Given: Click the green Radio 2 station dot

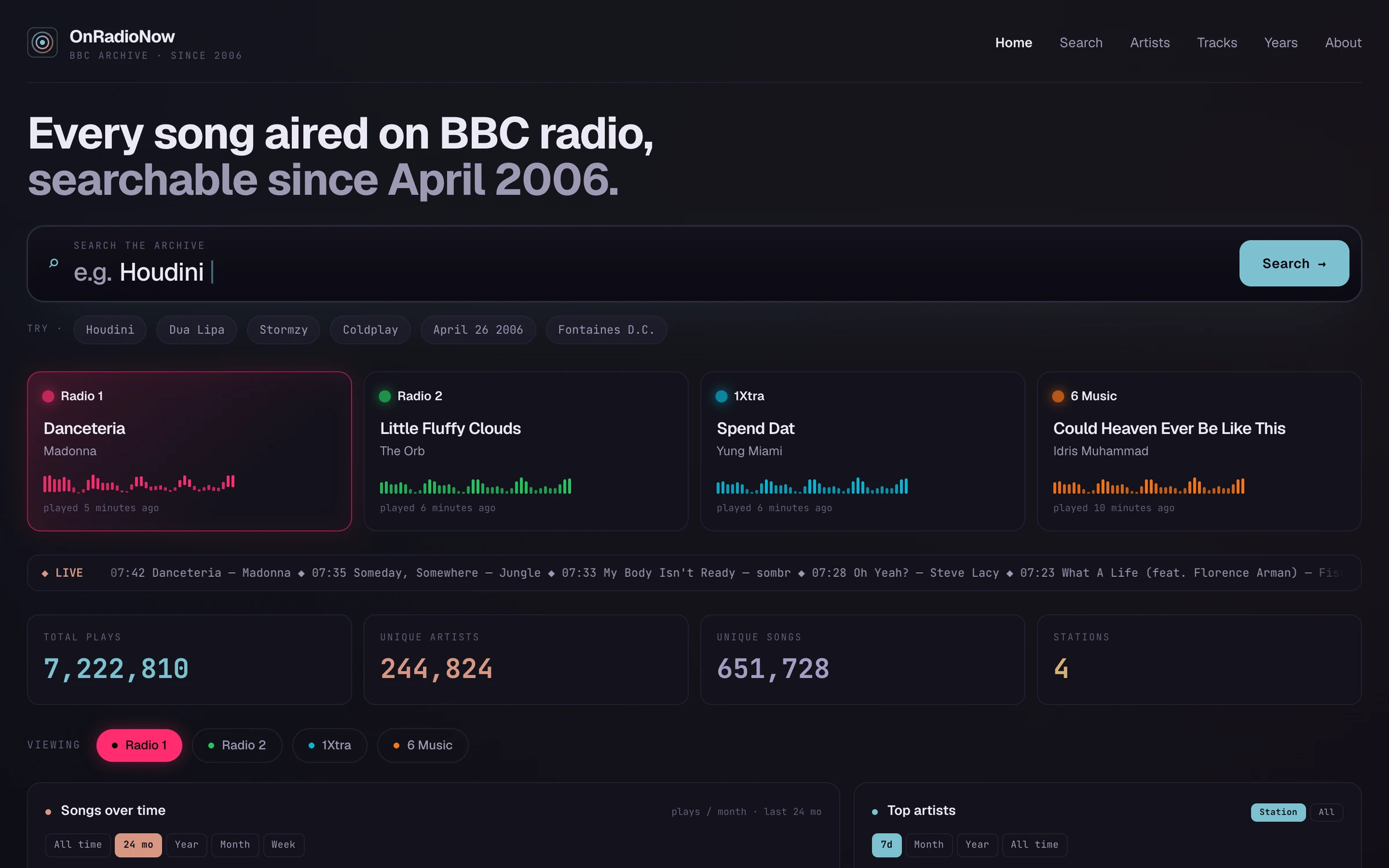Looking at the screenshot, I should (385, 396).
